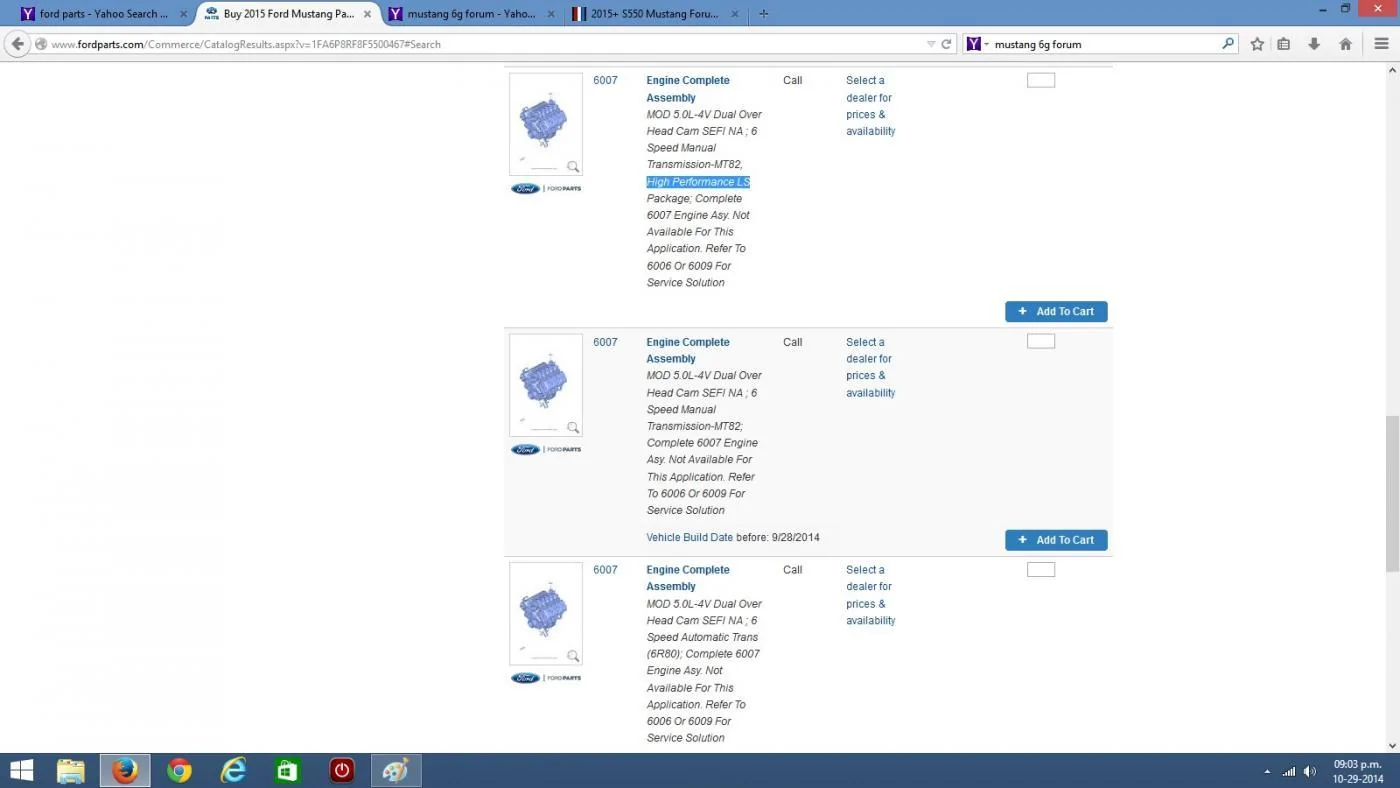
Task: Choose search engine via Yahoo icon dropdown
Action: pos(977,44)
